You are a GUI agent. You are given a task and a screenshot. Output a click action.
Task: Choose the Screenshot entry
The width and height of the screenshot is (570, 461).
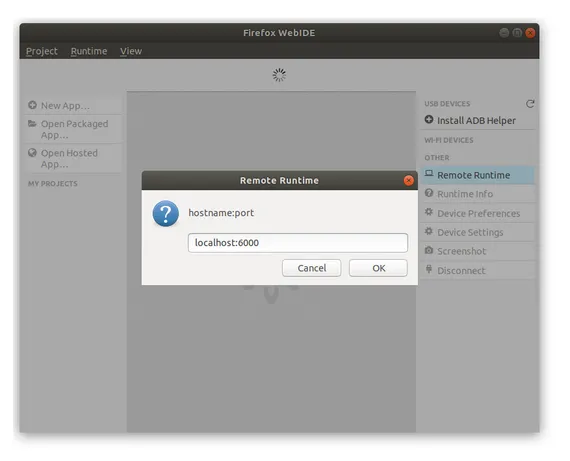pos(478,251)
